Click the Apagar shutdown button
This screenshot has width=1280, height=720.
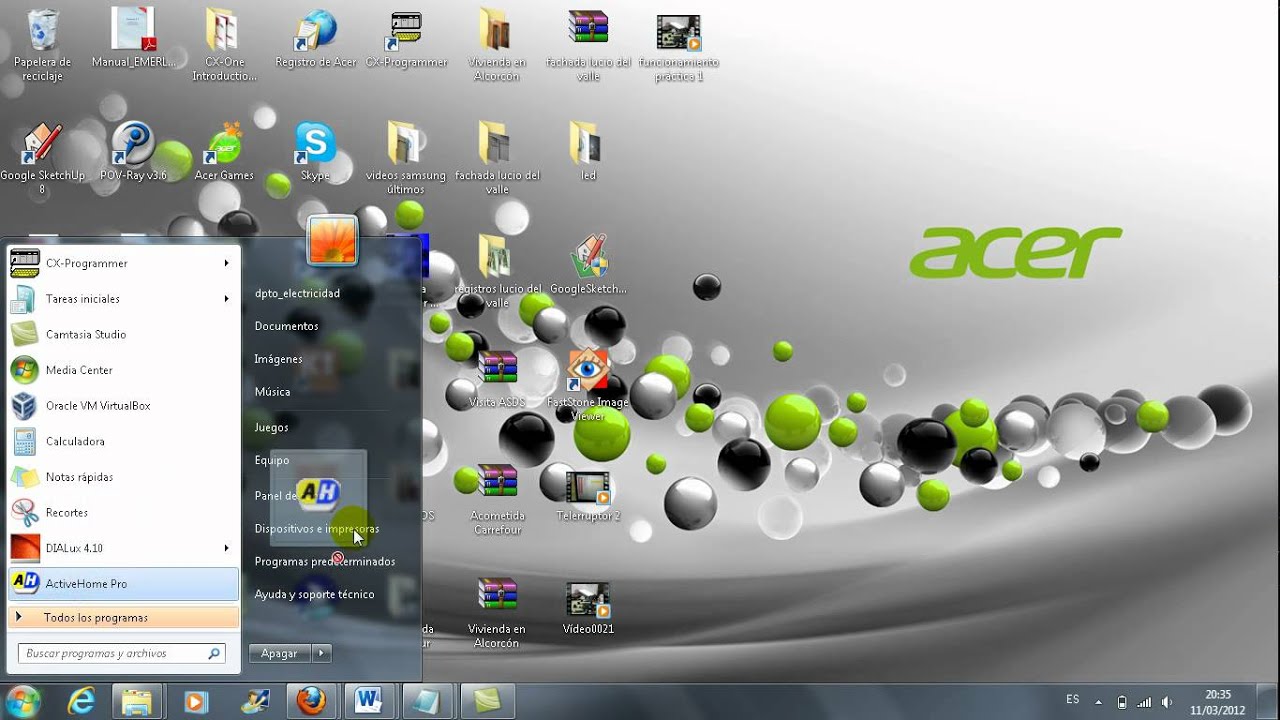coord(280,653)
